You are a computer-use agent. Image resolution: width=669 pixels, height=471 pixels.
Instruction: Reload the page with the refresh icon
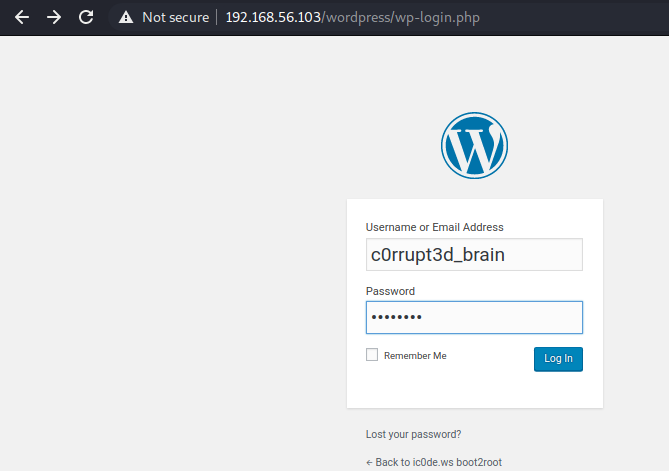(x=86, y=17)
